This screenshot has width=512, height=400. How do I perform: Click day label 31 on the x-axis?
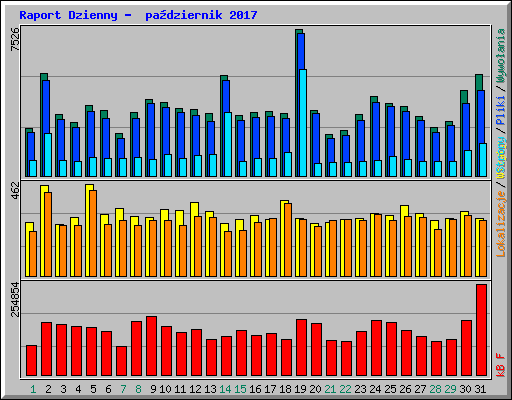coord(480,389)
